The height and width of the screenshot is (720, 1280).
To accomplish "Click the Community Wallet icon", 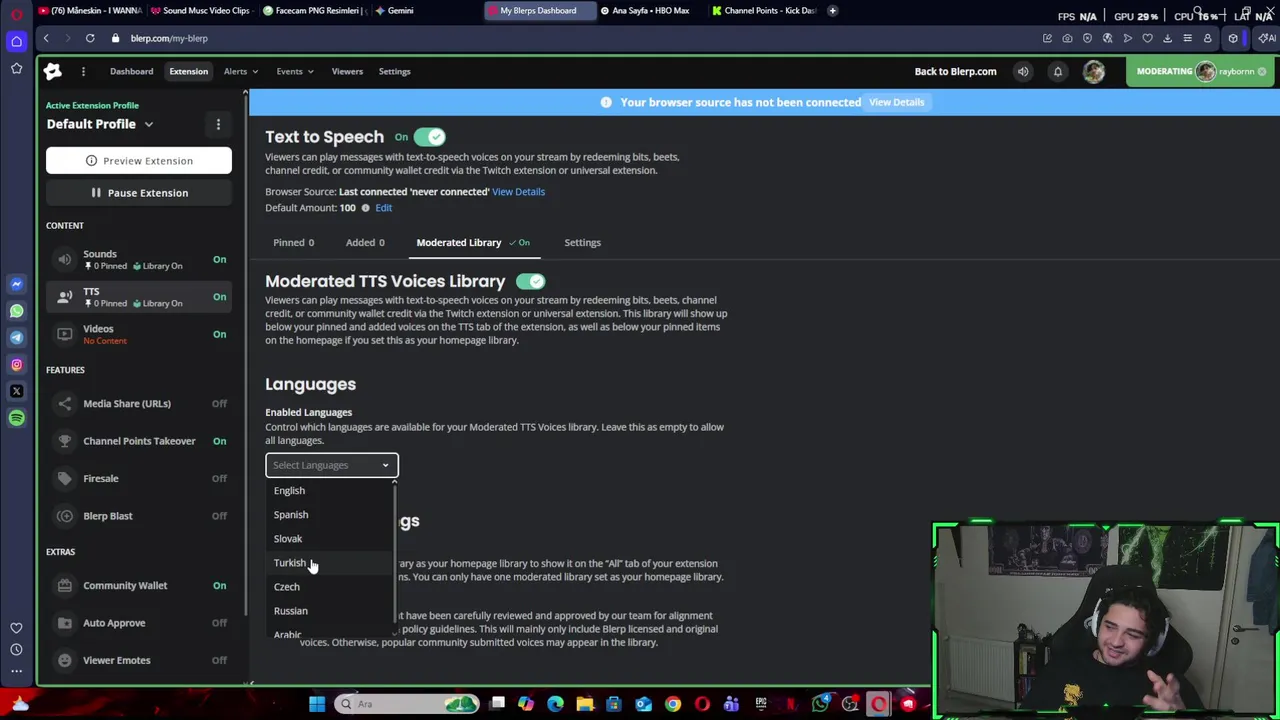I will [x=65, y=586].
